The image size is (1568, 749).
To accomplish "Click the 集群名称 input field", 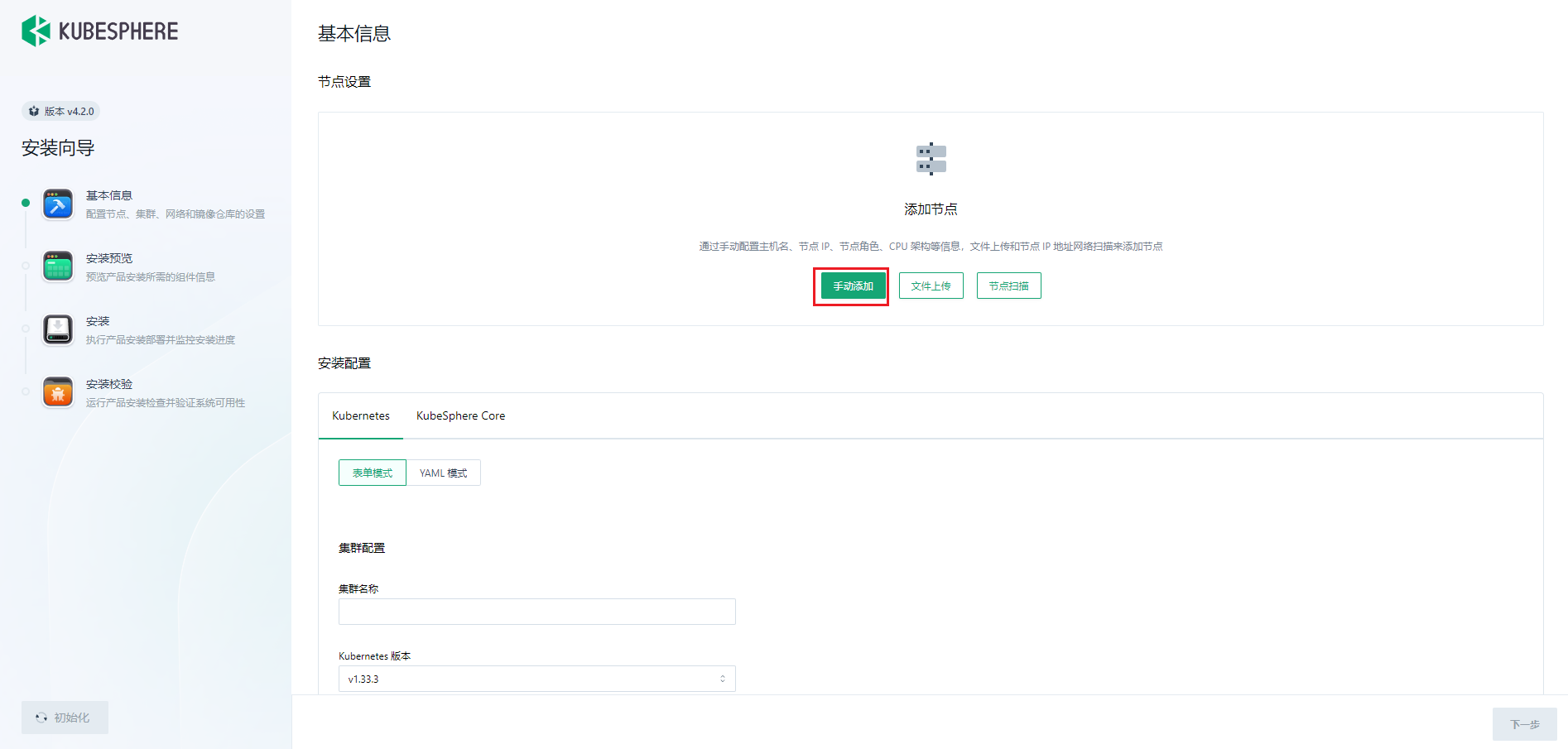I will [536, 612].
